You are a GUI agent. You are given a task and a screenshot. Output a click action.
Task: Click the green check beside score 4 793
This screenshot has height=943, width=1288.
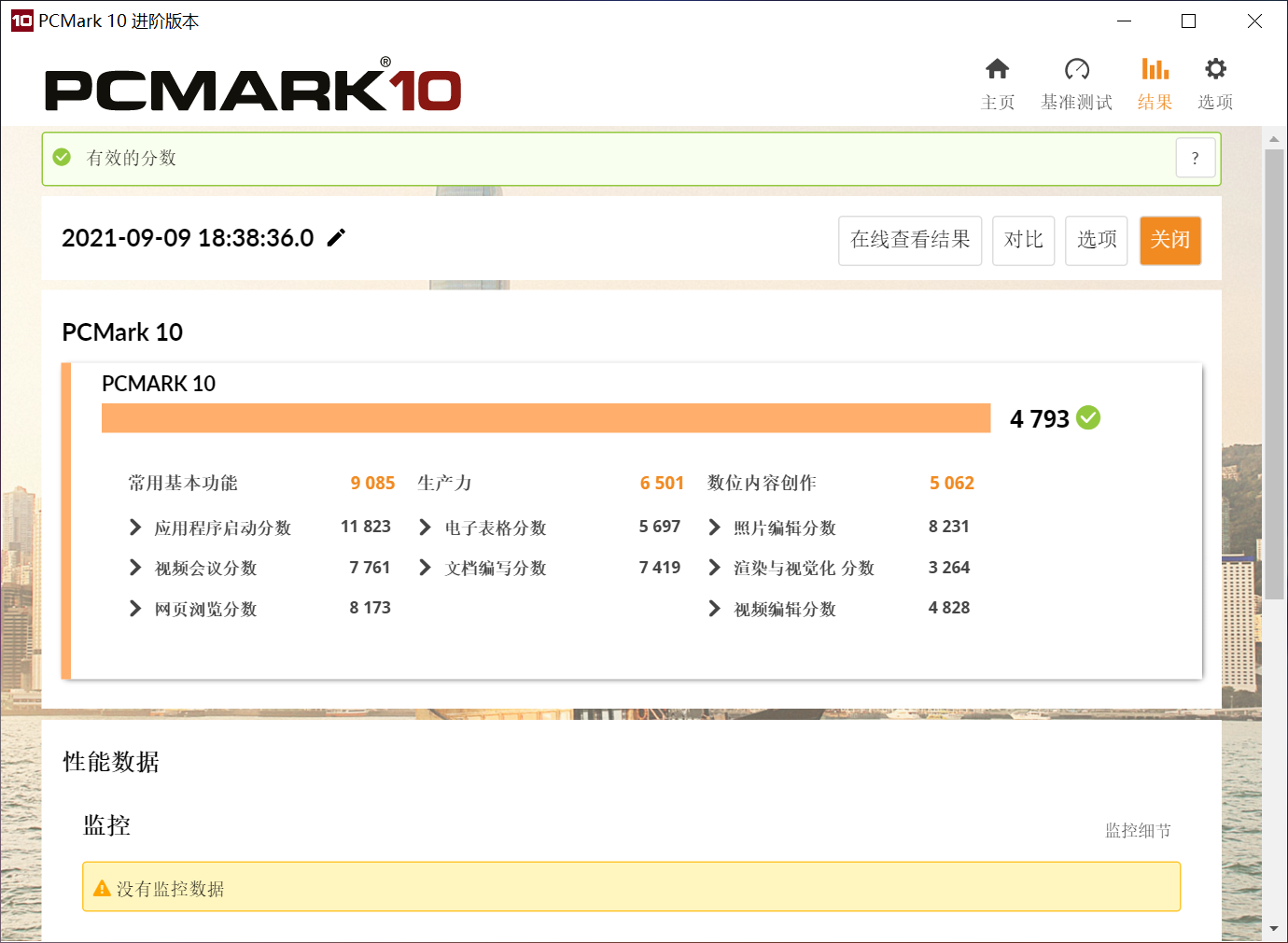coord(1088,417)
